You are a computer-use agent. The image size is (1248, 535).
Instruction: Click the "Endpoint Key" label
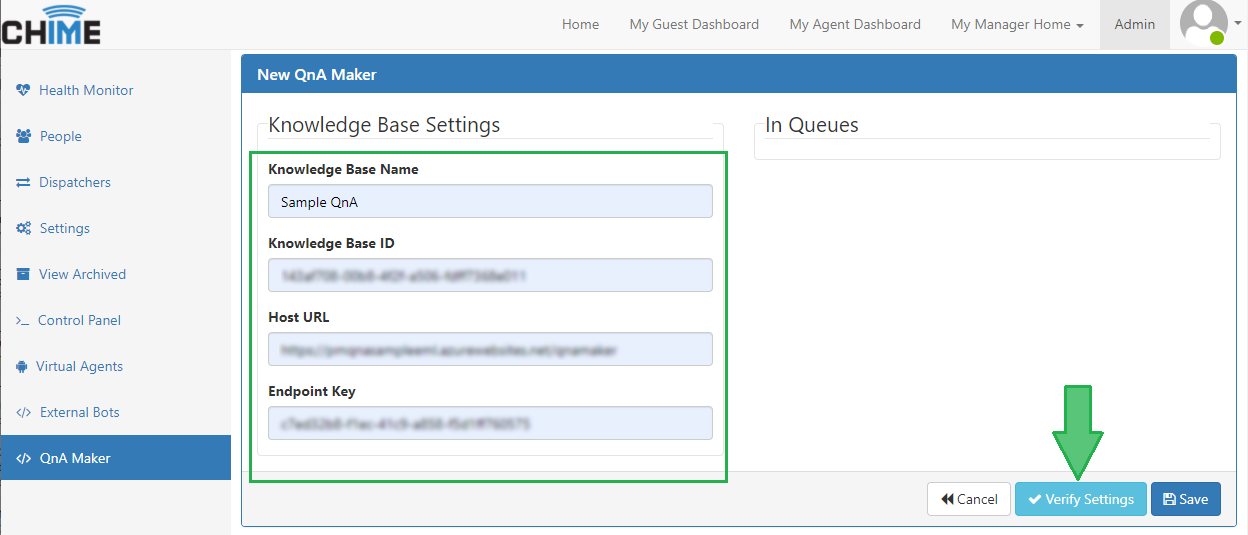[x=312, y=391]
